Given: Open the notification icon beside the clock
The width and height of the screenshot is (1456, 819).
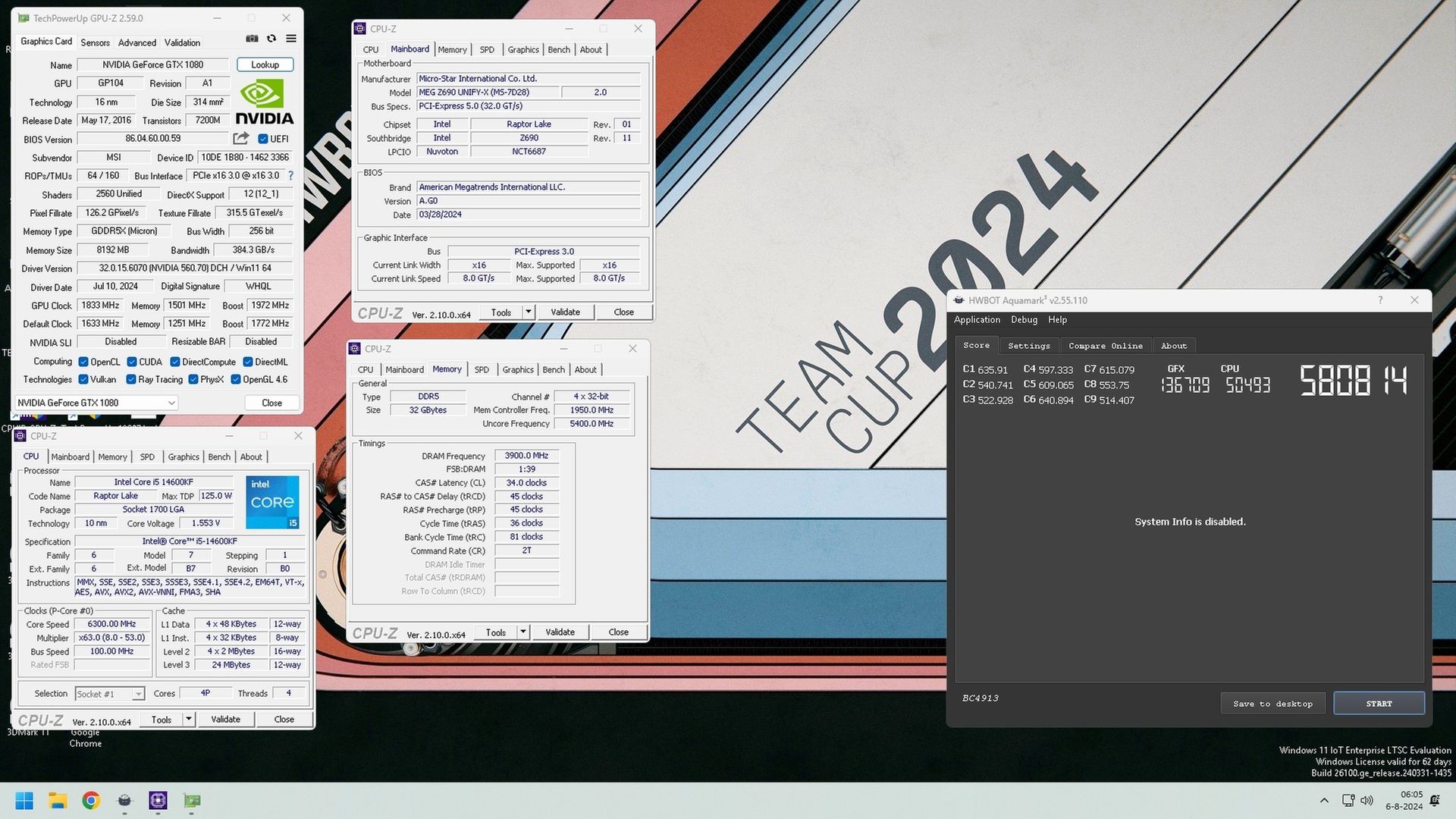Looking at the screenshot, I should (1435, 800).
